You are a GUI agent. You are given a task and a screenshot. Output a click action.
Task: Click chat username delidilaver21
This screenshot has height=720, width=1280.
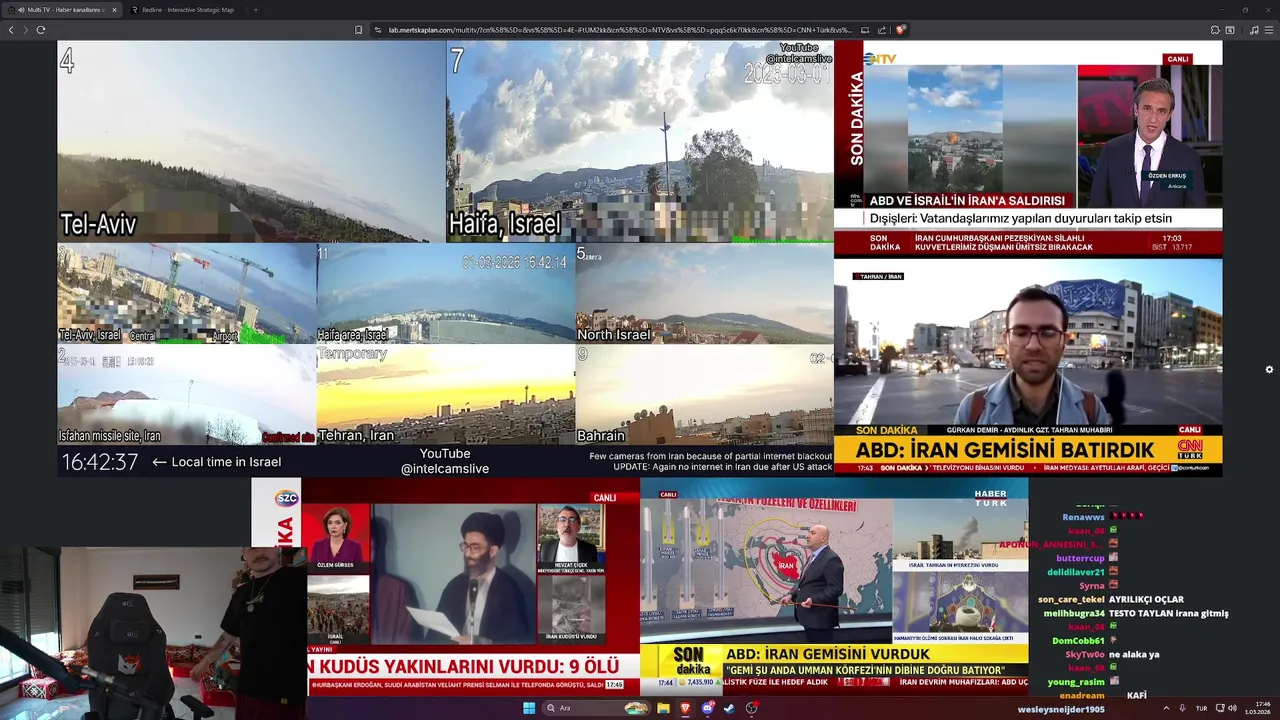click(x=1075, y=572)
